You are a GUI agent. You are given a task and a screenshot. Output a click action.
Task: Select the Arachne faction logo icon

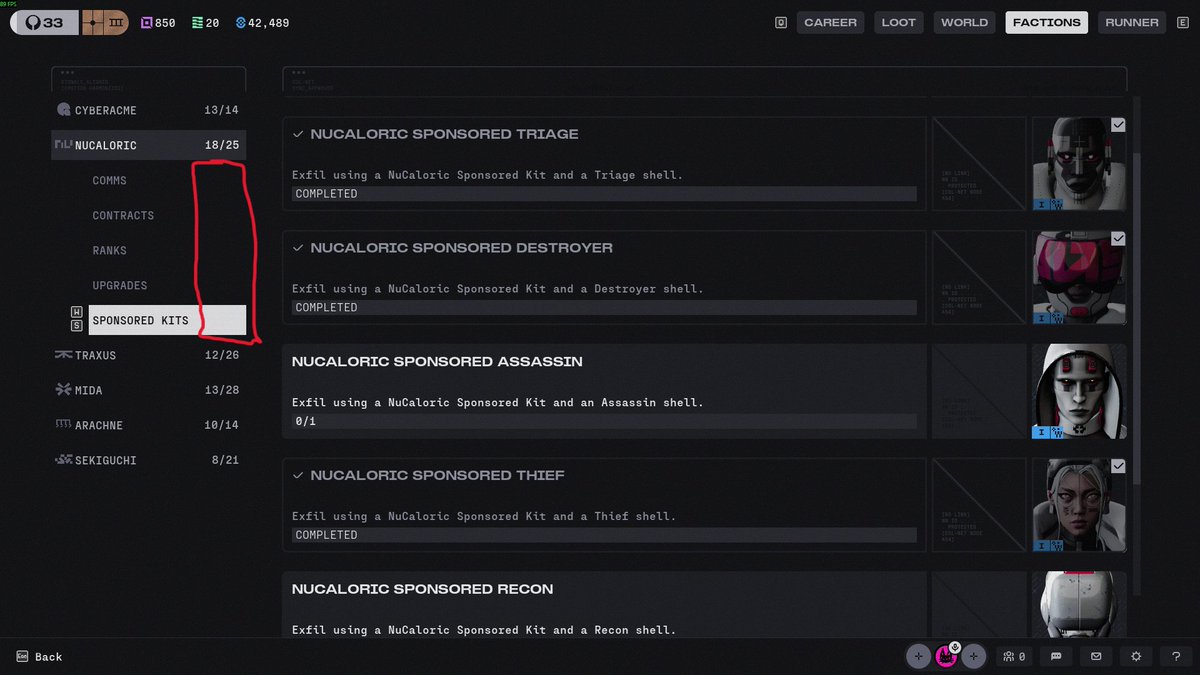64,425
